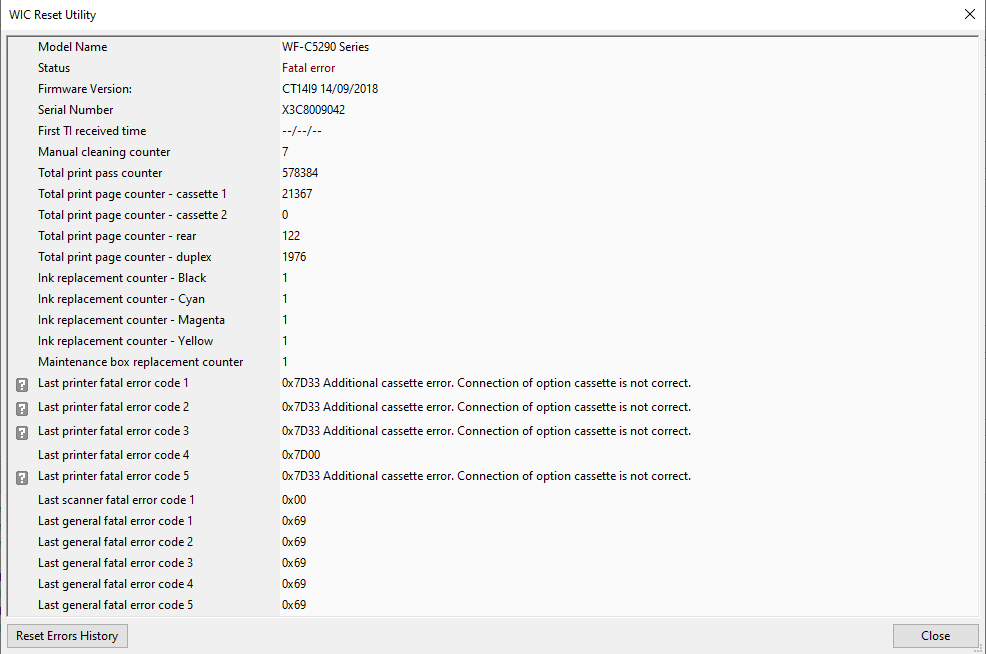The width and height of the screenshot is (986, 654).
Task: Click Ink replacement counter - Cyan label
Action: pos(121,299)
